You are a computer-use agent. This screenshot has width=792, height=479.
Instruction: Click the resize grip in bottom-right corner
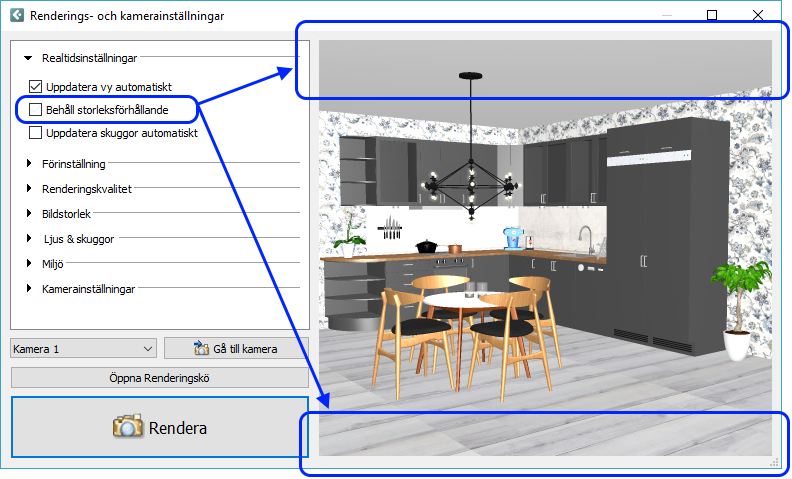point(773,462)
